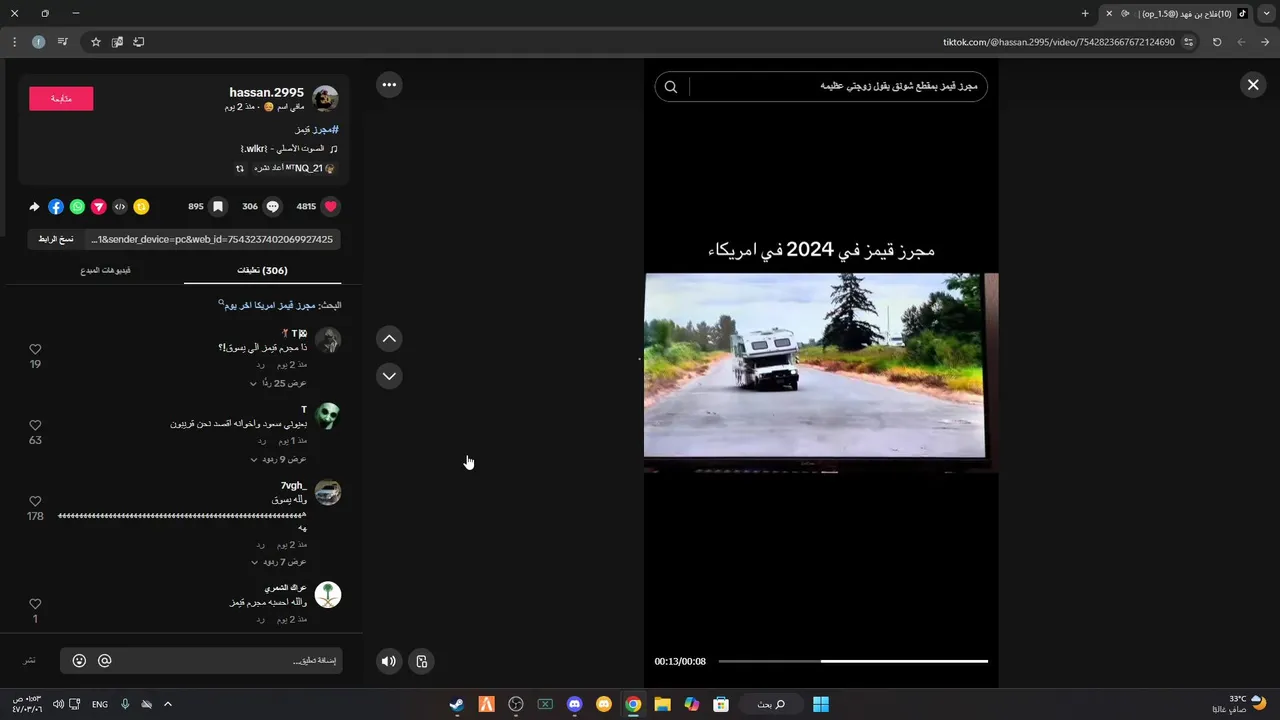This screenshot has height=720, width=1280.
Task: Show hidden system tray icons chevron
Action: (x=167, y=704)
